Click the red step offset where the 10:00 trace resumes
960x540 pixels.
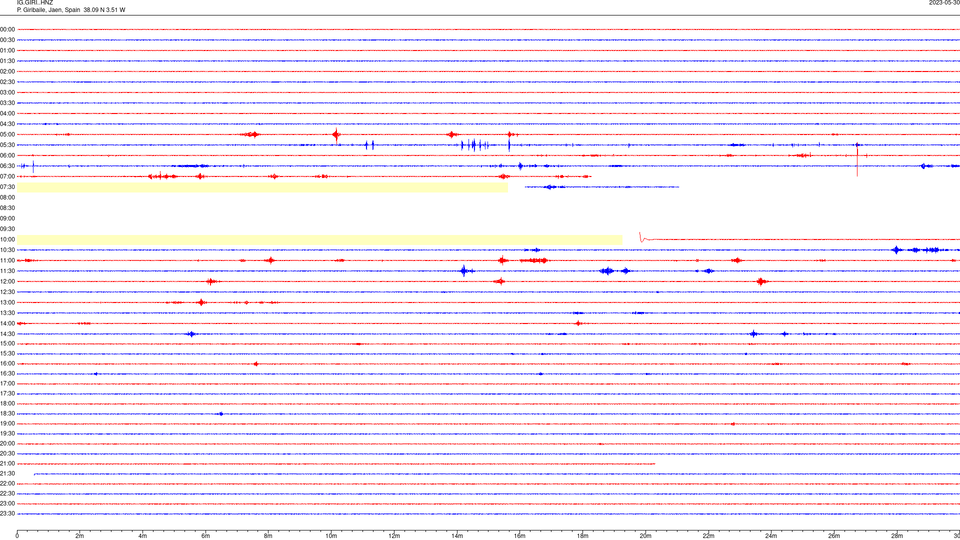[x=642, y=237]
